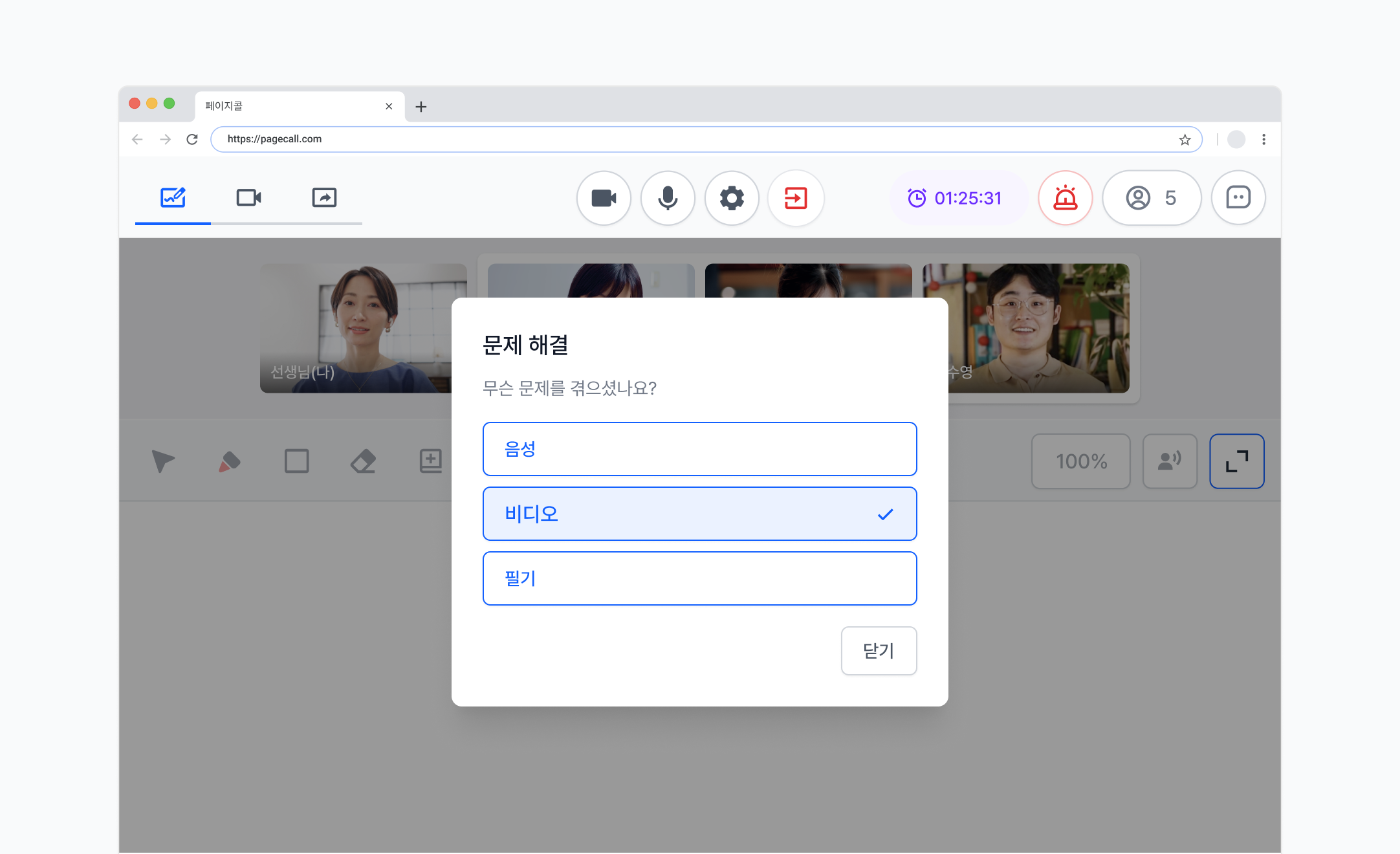This screenshot has height=854, width=1400.
Task: Mute the microphone button
Action: tap(668, 198)
